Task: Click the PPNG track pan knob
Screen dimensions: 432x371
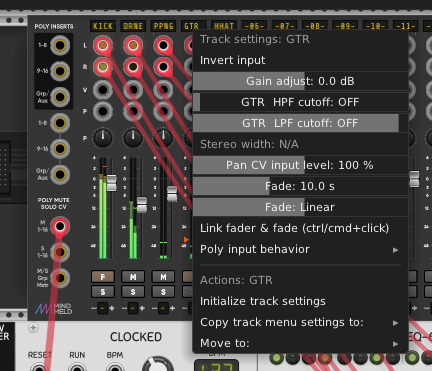Action: click(163, 138)
